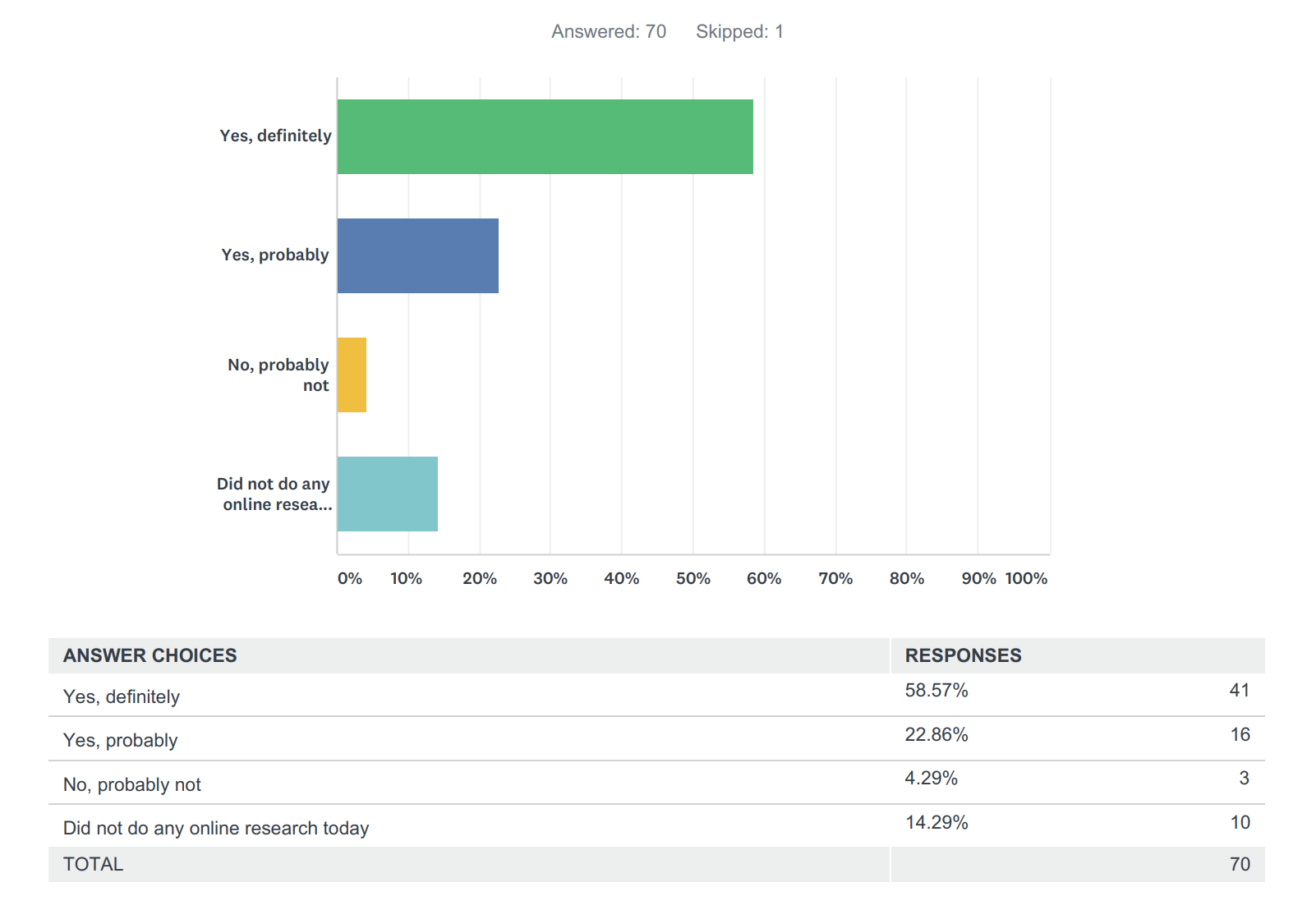Image resolution: width=1316 pixels, height=910 pixels.
Task: Click the "Skipped: 1" text above the chart
Action: point(739,31)
